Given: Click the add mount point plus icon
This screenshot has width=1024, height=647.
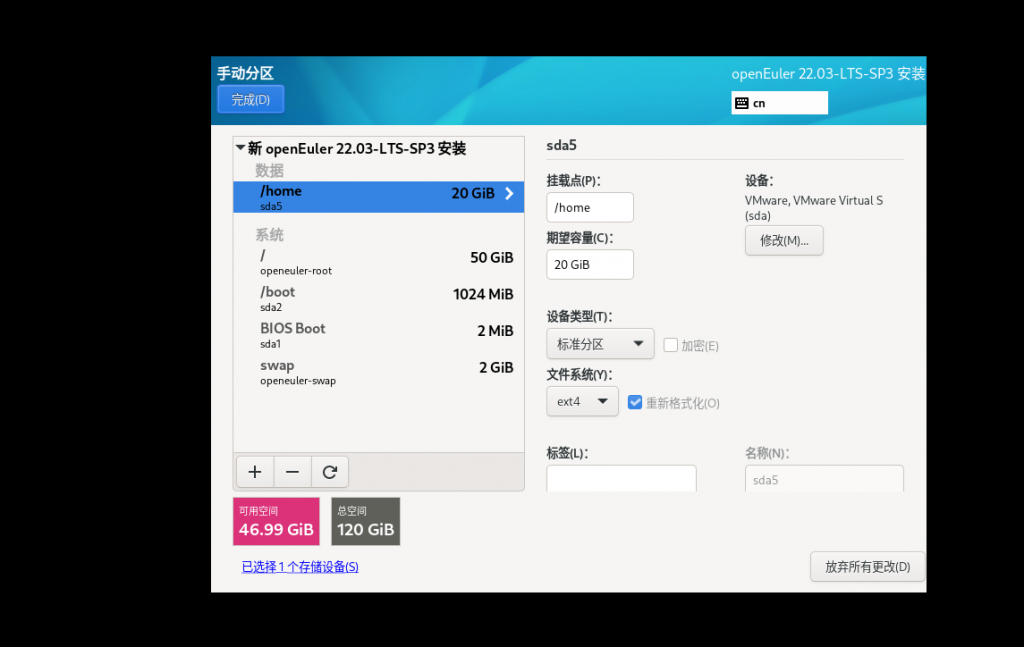Looking at the screenshot, I should pos(255,471).
